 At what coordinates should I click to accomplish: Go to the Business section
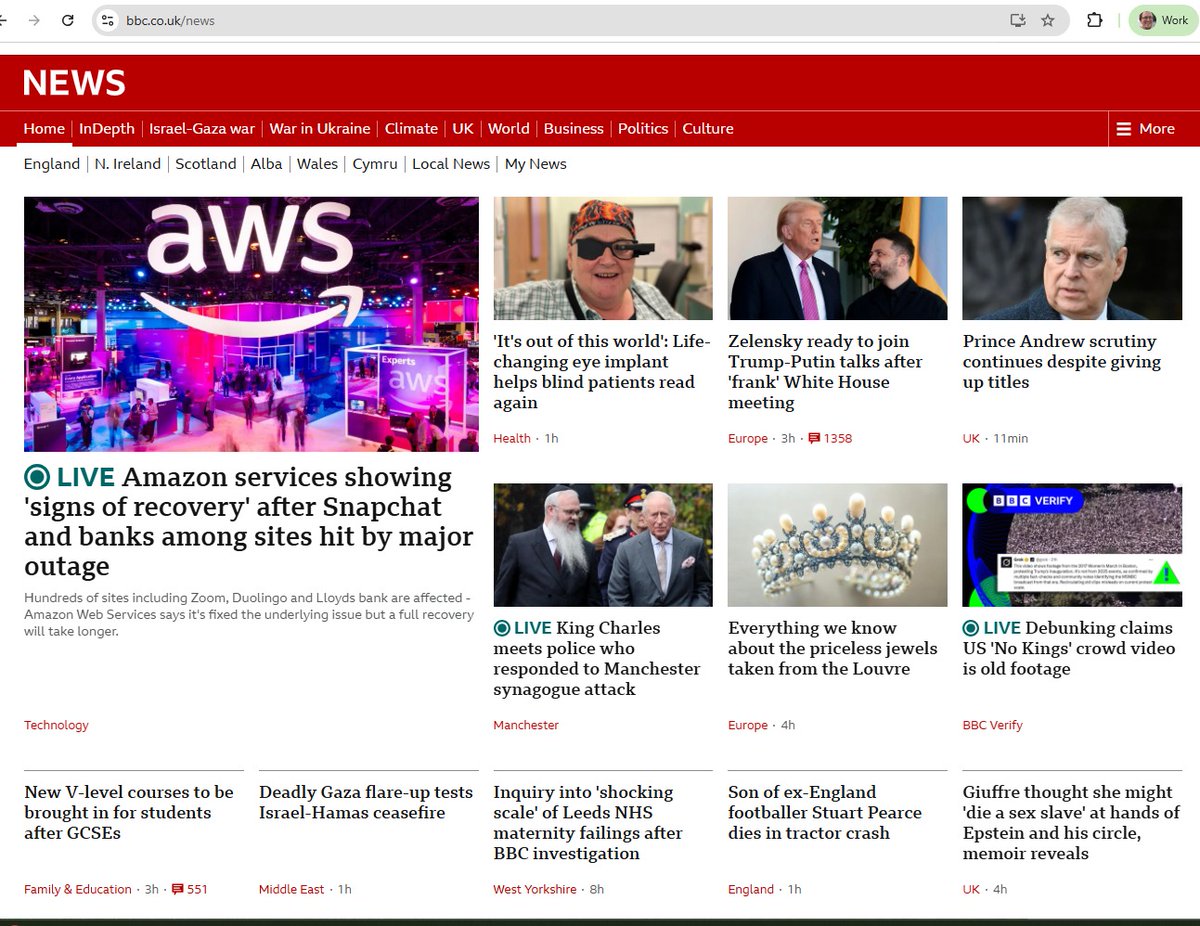(574, 128)
